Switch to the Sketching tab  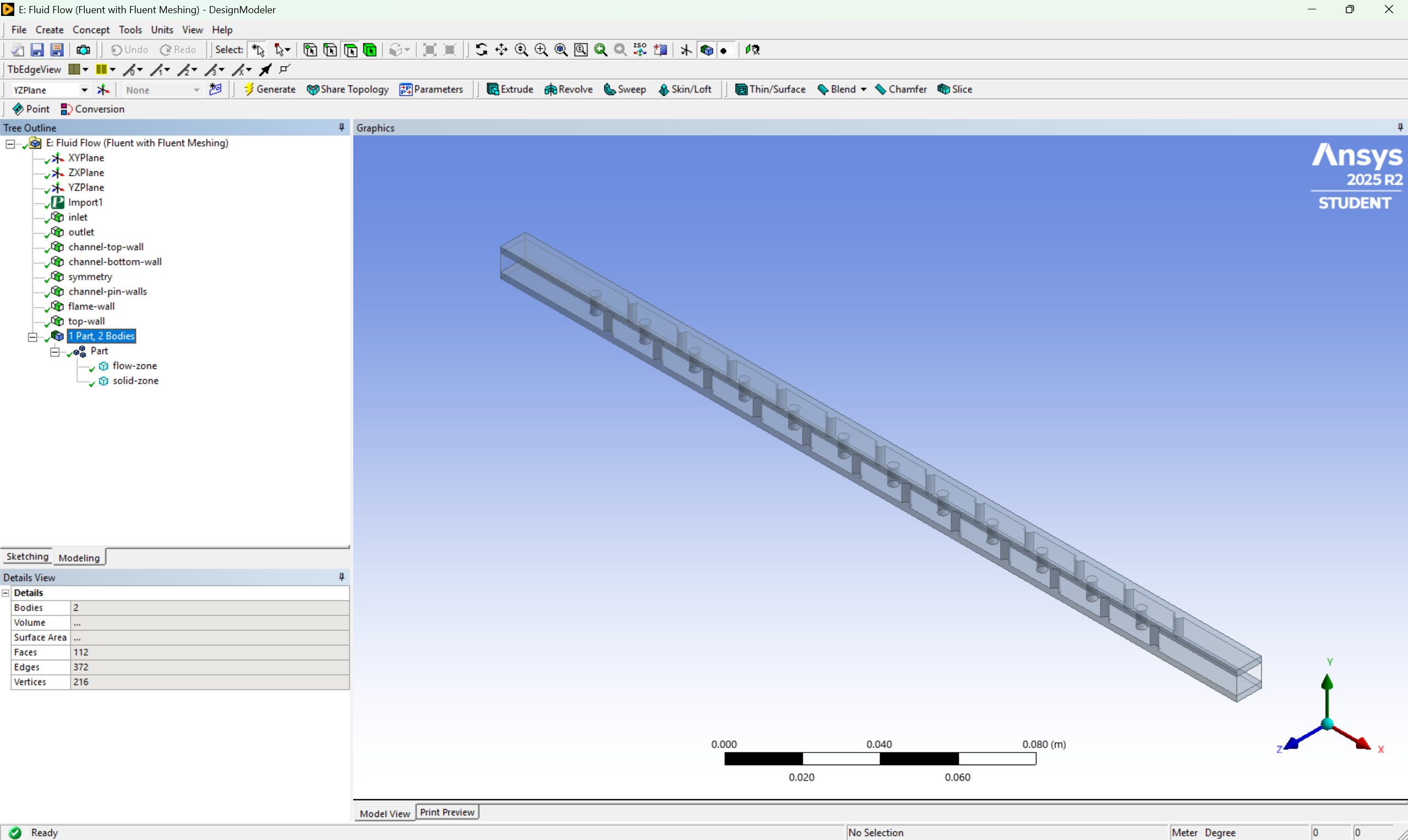coord(26,557)
